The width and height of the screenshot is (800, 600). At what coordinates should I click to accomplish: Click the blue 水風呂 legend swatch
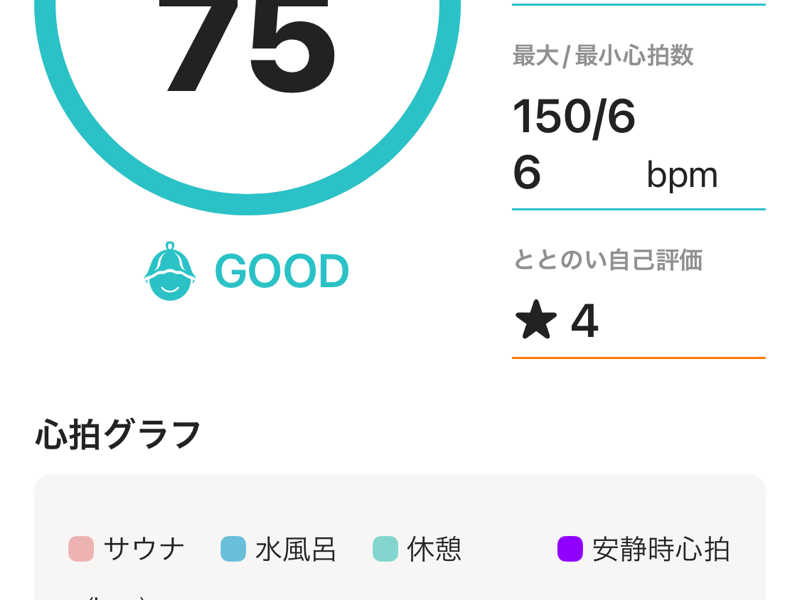(x=233, y=549)
